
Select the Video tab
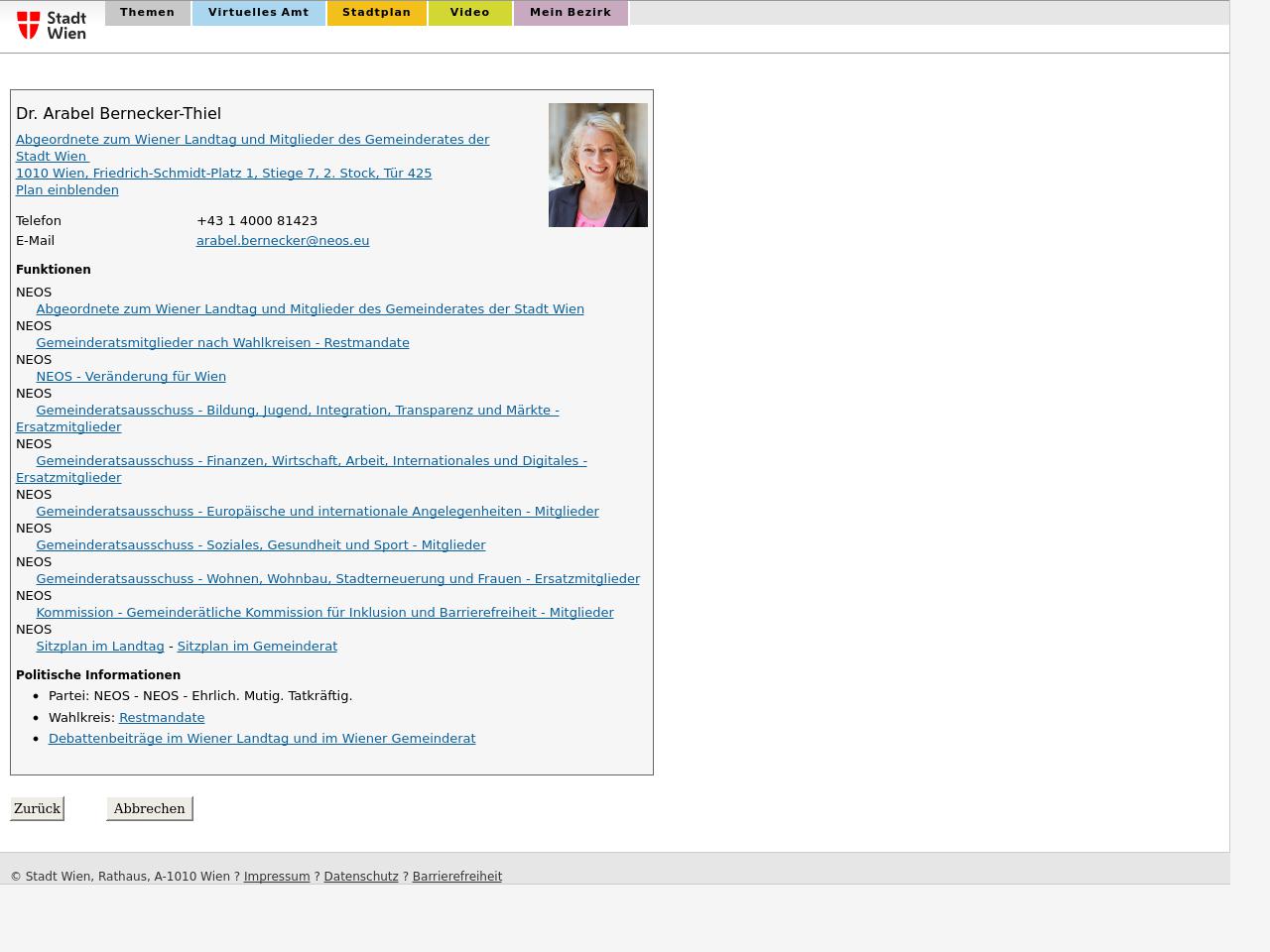[469, 13]
